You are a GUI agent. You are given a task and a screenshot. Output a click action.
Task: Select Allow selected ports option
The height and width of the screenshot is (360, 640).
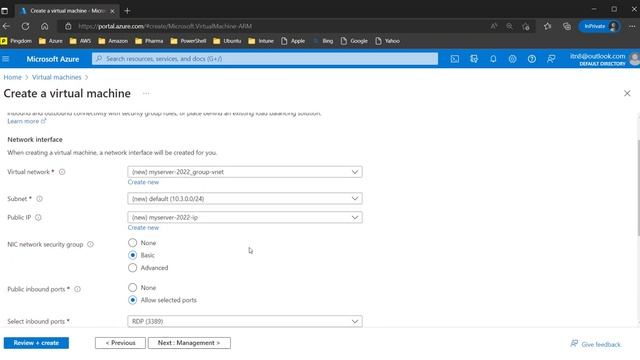[x=132, y=300]
